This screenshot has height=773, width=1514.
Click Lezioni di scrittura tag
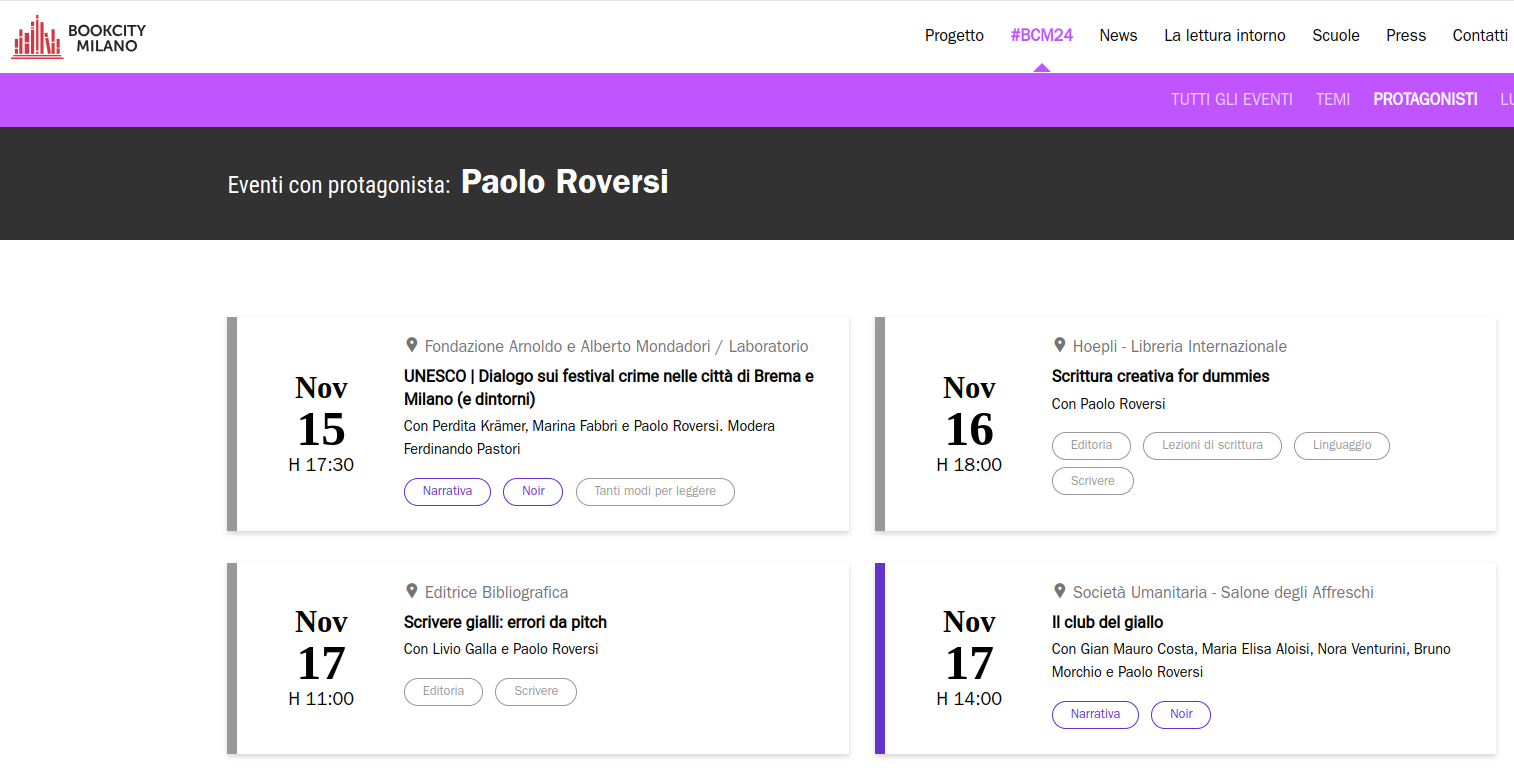click(x=1212, y=446)
